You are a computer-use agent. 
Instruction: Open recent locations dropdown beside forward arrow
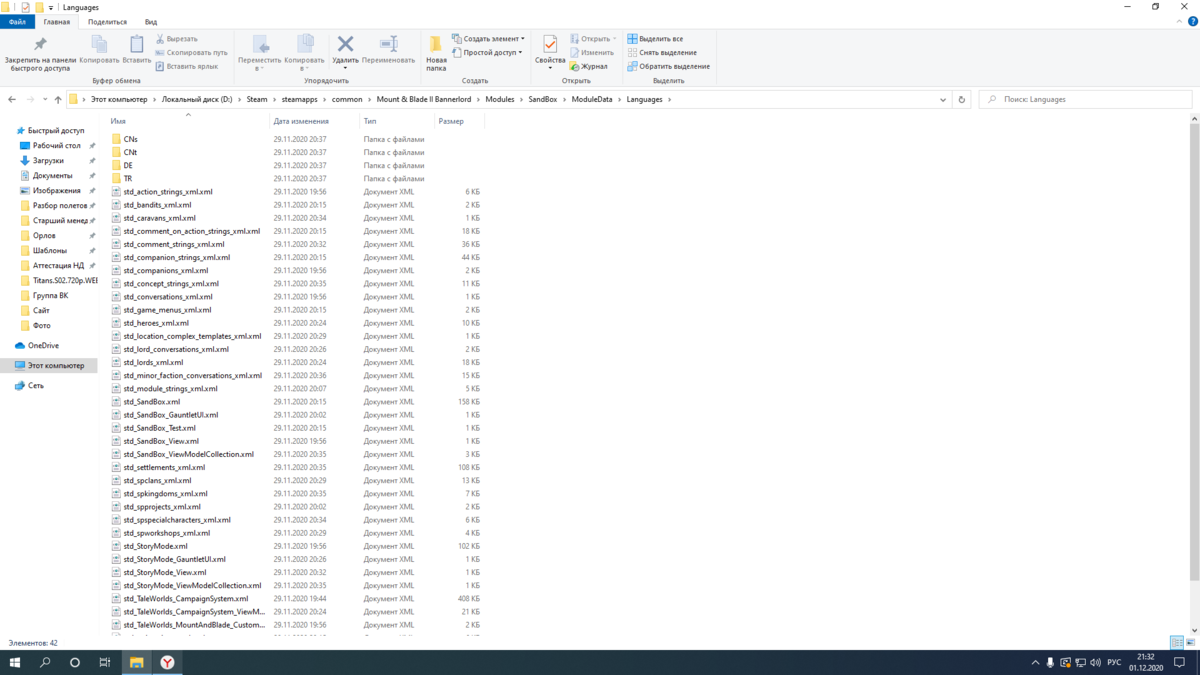45,99
